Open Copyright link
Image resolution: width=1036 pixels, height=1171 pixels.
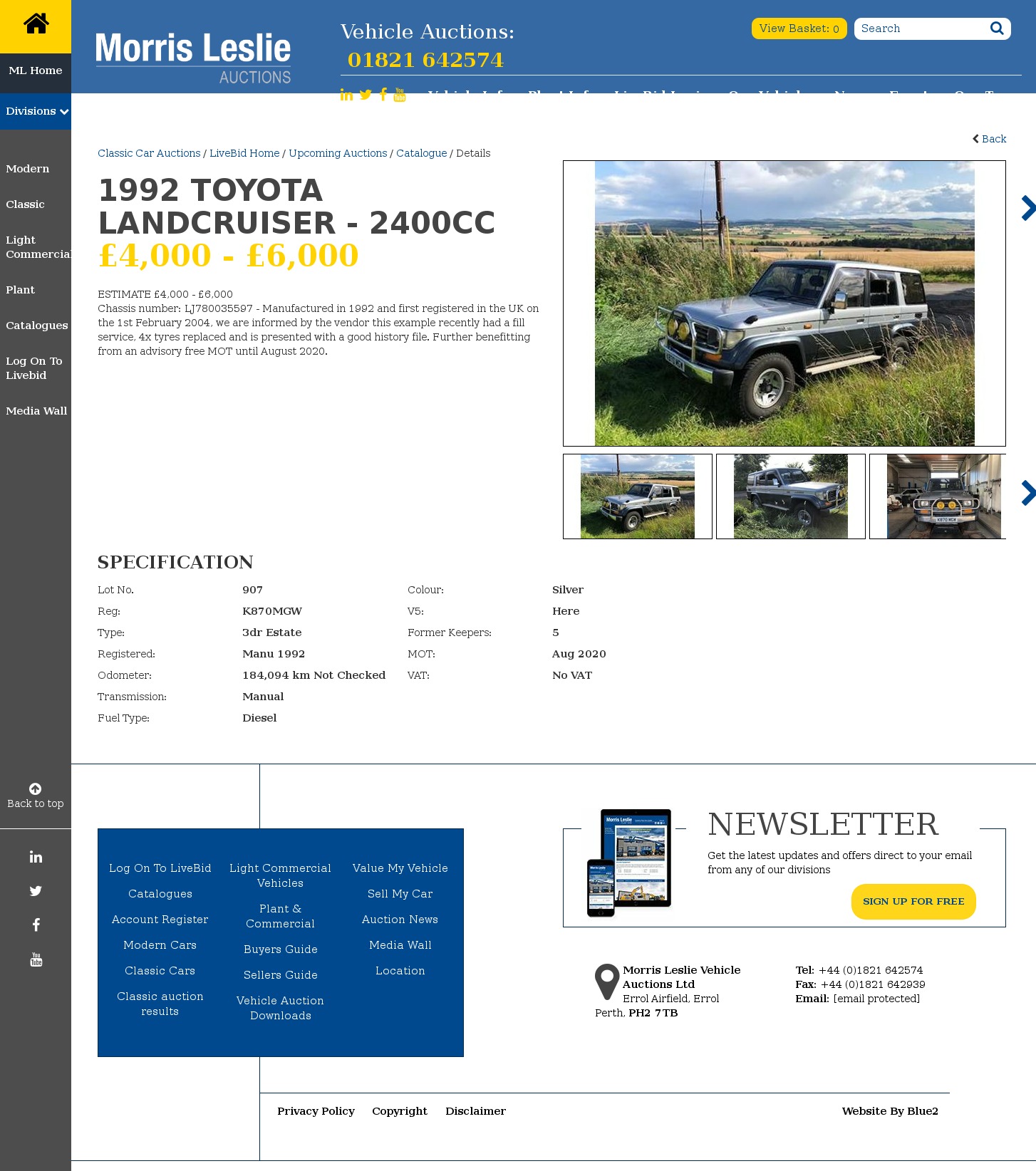(x=400, y=1111)
